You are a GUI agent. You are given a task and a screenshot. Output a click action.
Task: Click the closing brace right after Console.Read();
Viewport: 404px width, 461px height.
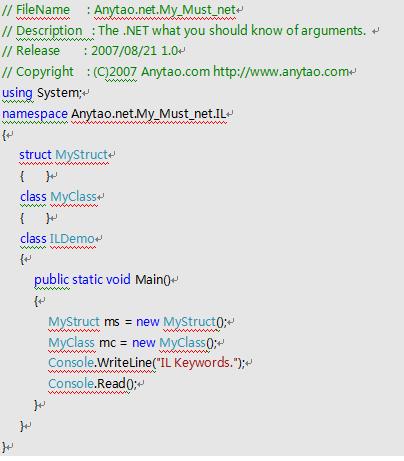click(x=36, y=405)
